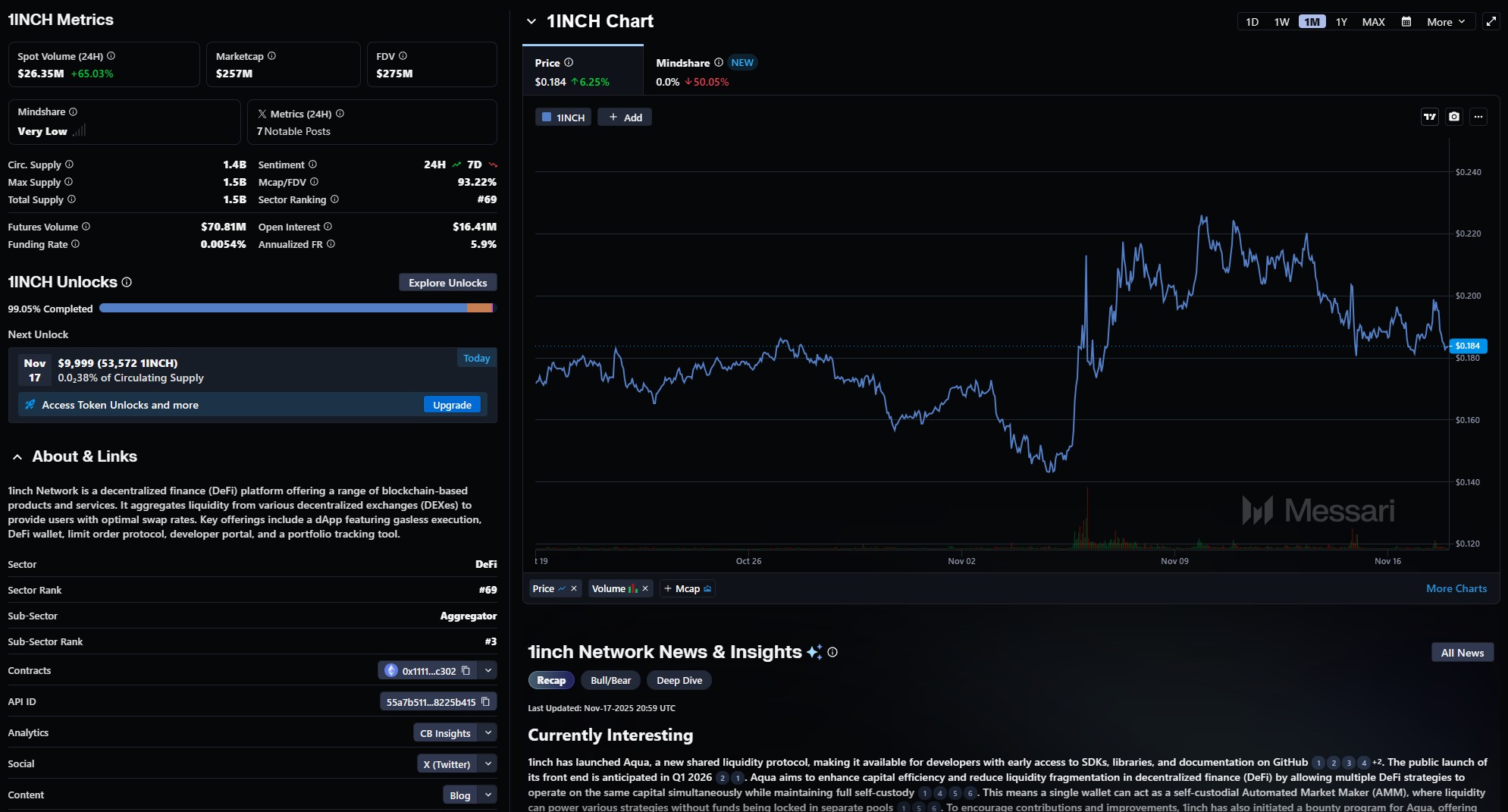This screenshot has height=812, width=1508.
Task: Click info icon beside Open Interest
Action: [x=328, y=227]
